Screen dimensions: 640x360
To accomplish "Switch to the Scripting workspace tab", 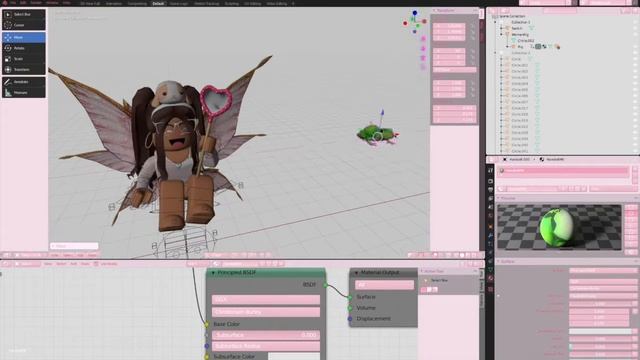I will pyautogui.click(x=231, y=3).
